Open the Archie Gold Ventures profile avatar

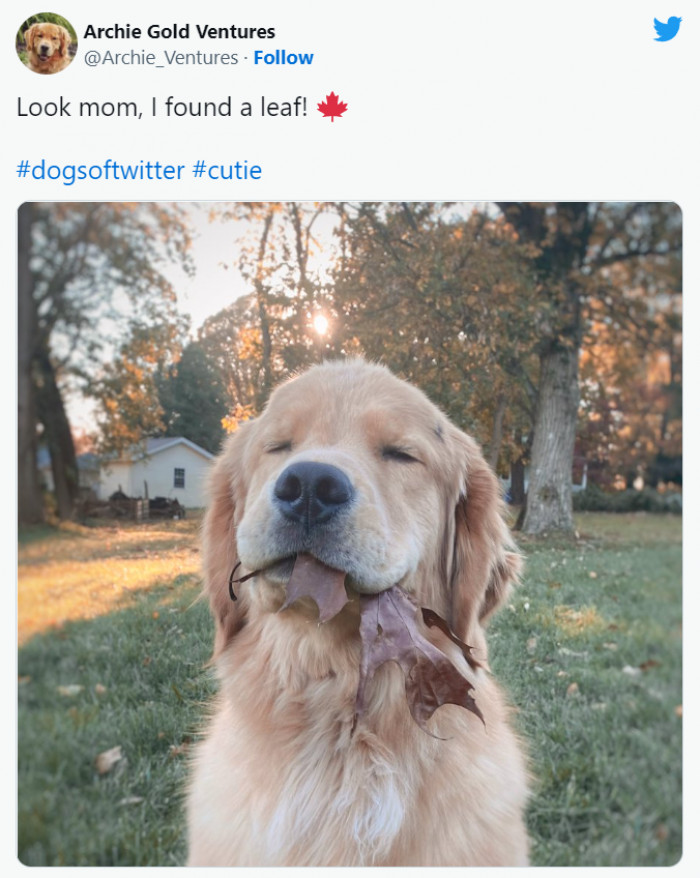(46, 43)
